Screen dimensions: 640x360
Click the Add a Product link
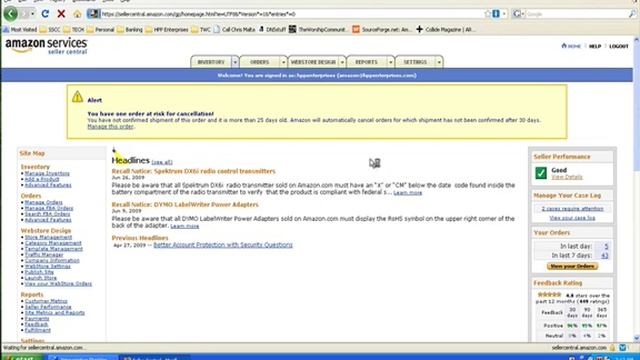pos(42,179)
